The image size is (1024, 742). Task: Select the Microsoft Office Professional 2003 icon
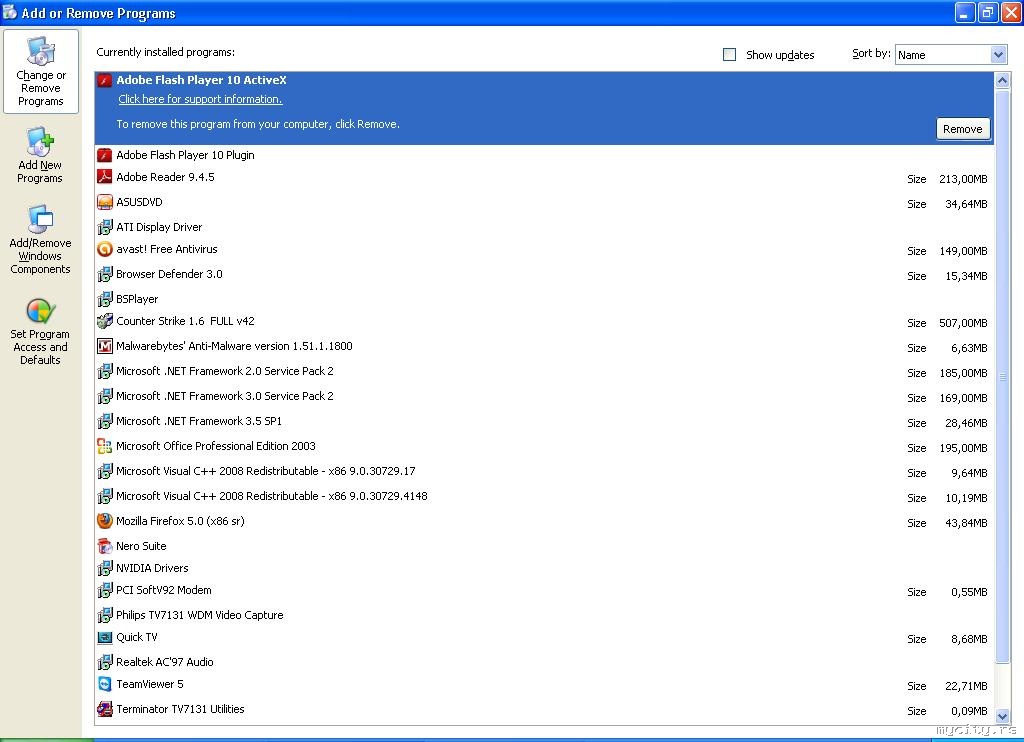coord(105,446)
